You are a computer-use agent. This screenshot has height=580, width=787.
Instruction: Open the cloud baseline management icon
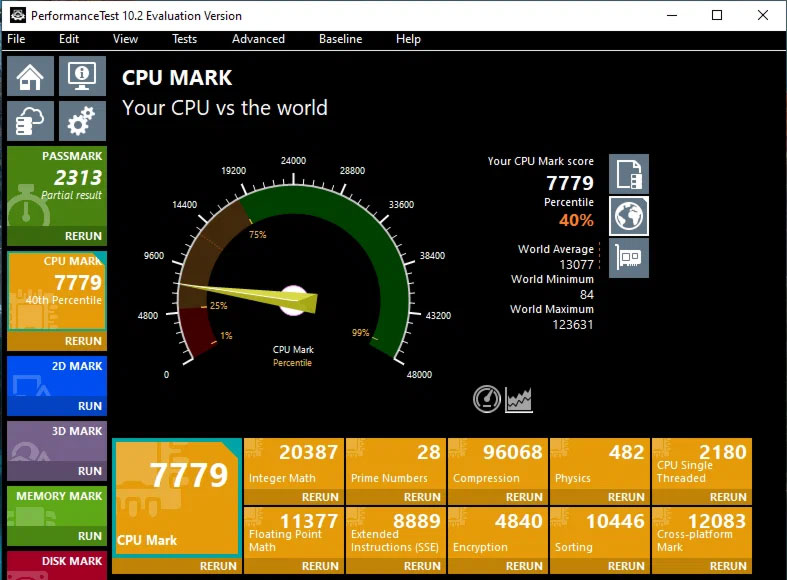[30, 121]
